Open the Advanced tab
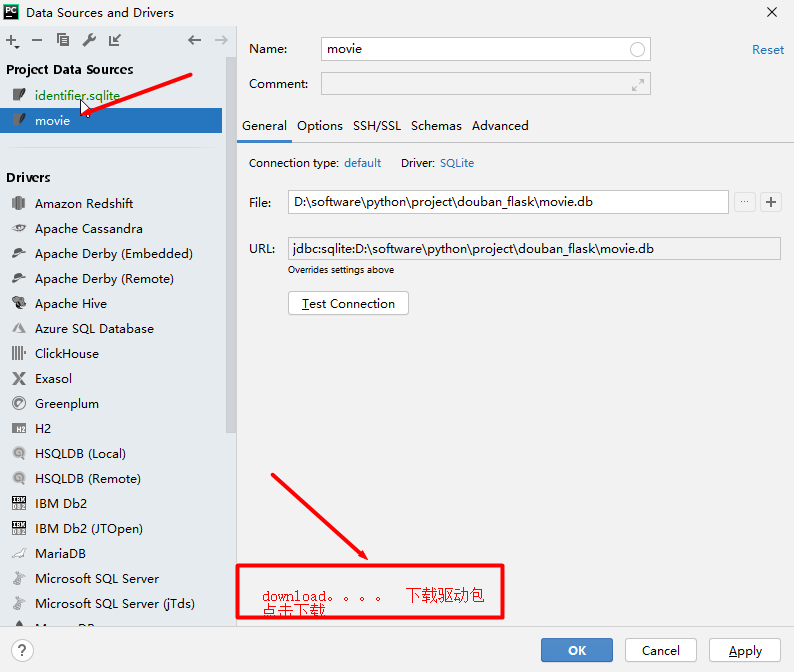The width and height of the screenshot is (794, 672). [x=500, y=126]
